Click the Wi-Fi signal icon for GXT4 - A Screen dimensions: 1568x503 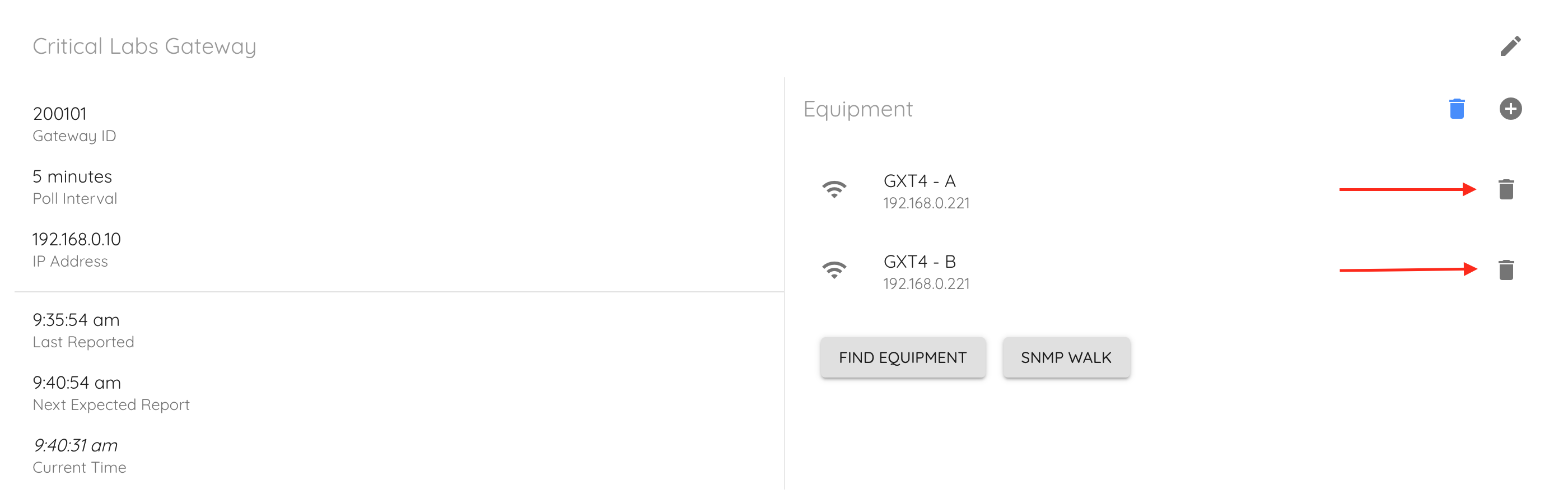click(834, 189)
